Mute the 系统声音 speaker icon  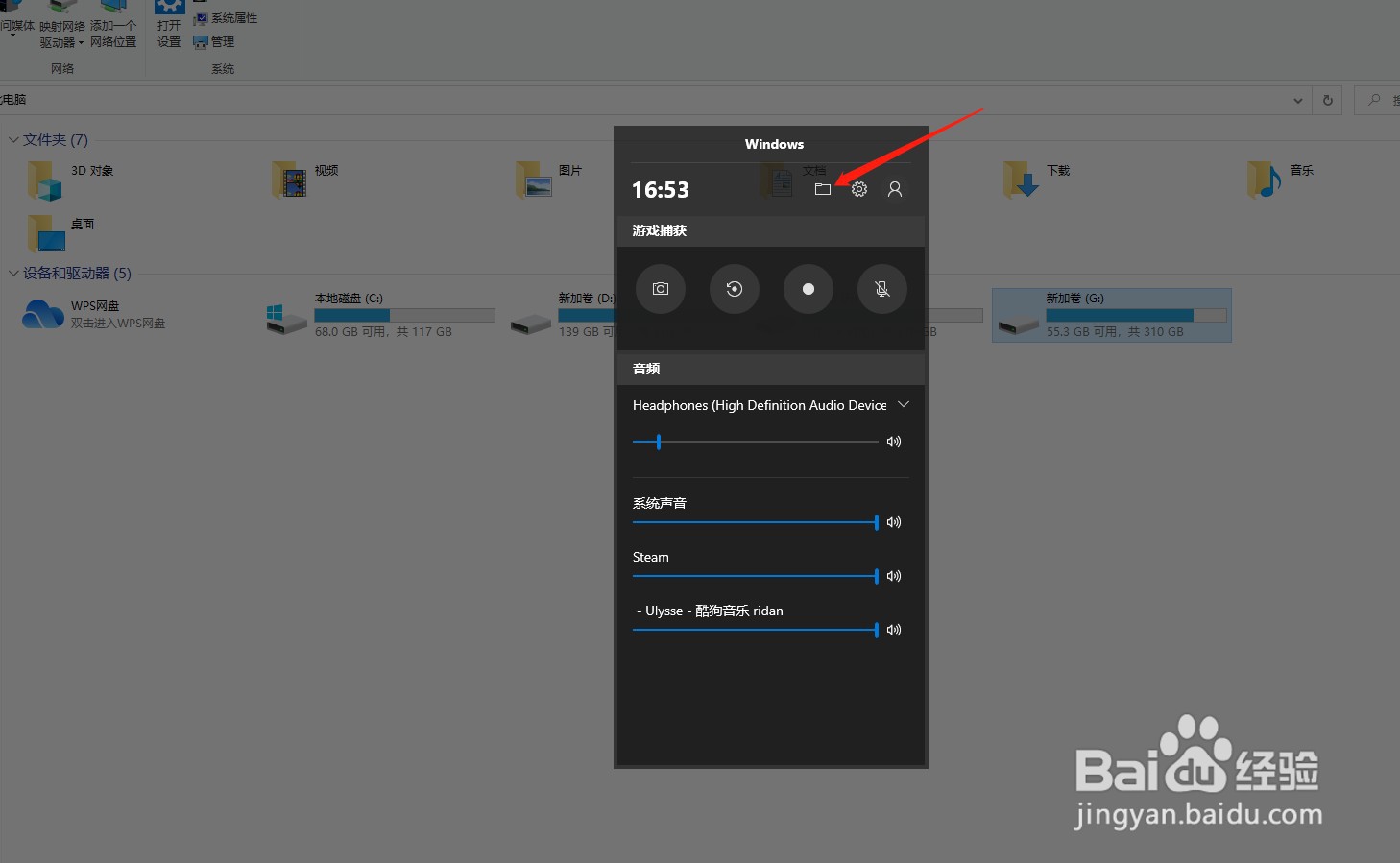coord(894,522)
